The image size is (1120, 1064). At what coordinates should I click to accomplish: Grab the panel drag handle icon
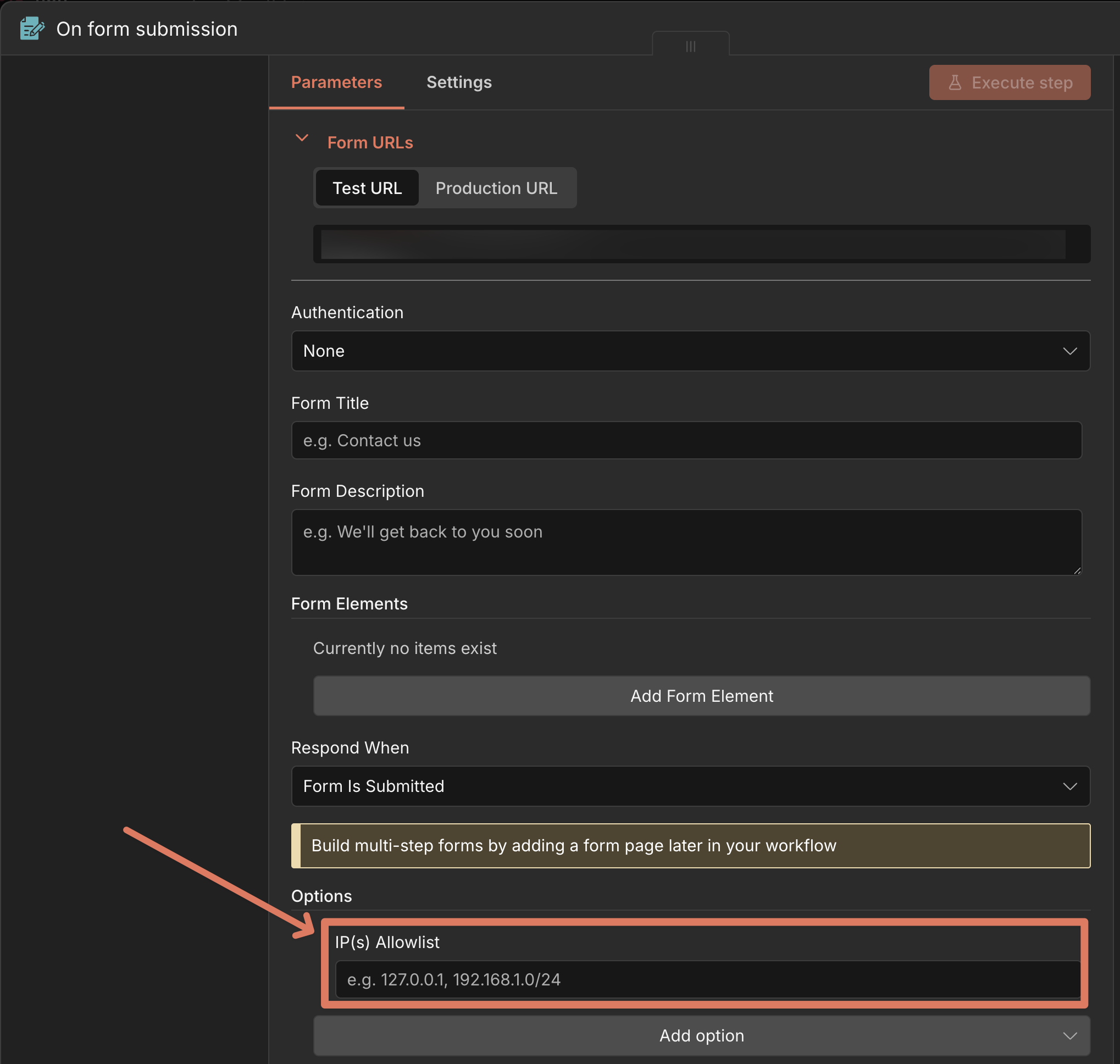tap(690, 47)
